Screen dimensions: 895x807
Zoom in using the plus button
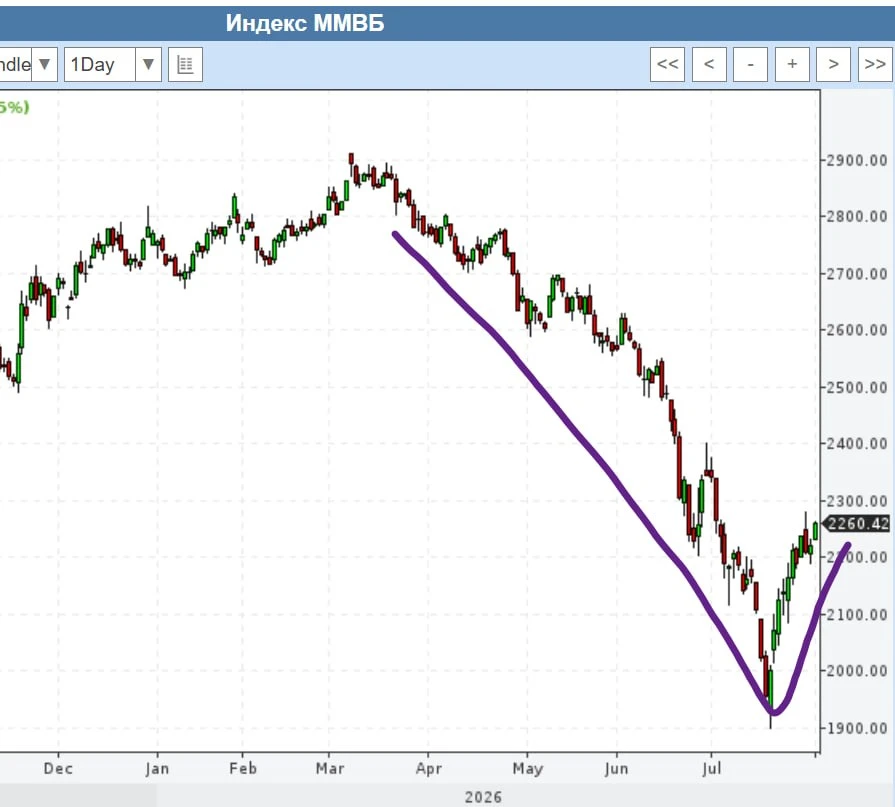[792, 64]
